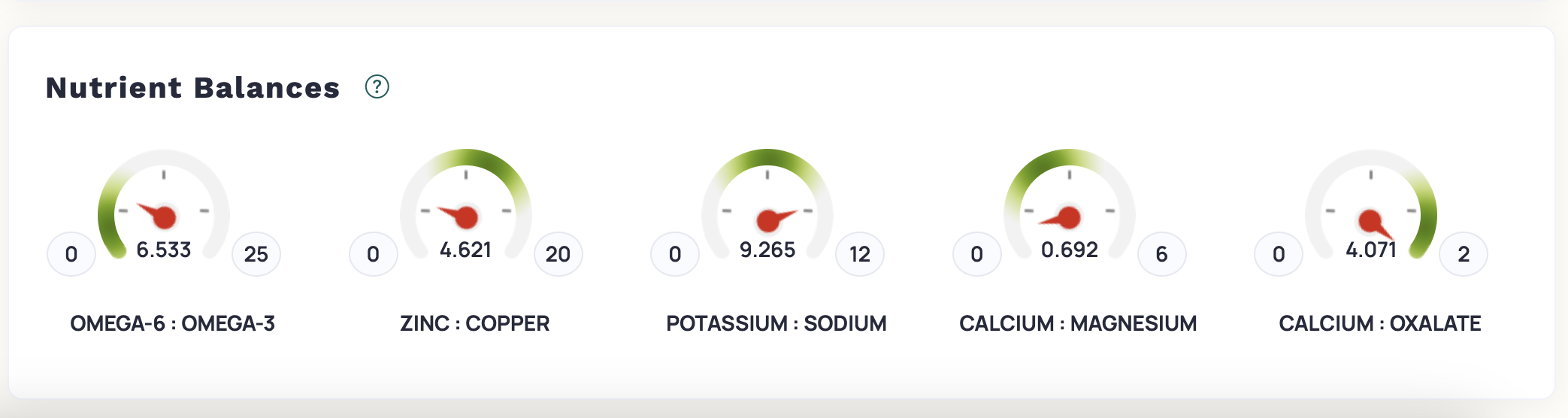Click the Calcium : Oxalate gauge needle
This screenshot has width=1568, height=418.
(1375, 224)
